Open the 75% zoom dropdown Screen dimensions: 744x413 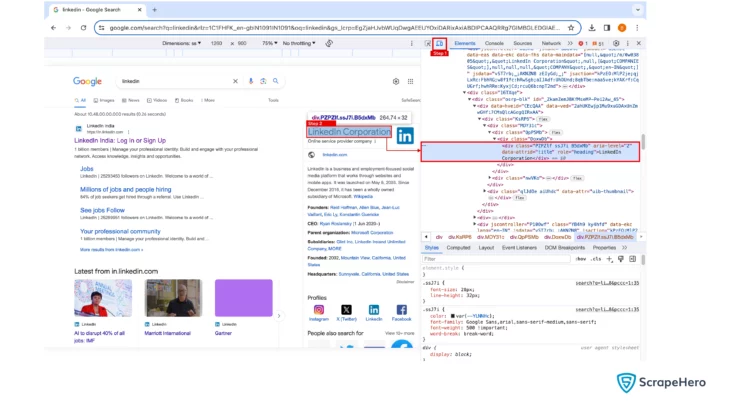pyautogui.click(x=270, y=43)
